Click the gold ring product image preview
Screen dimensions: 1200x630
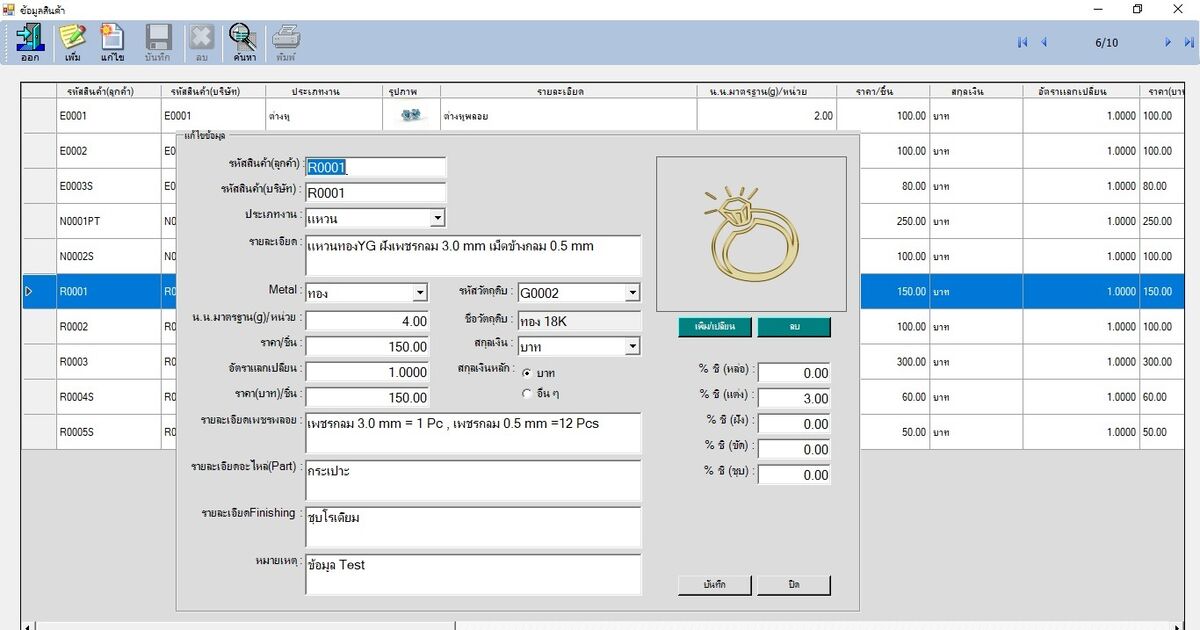(751, 234)
